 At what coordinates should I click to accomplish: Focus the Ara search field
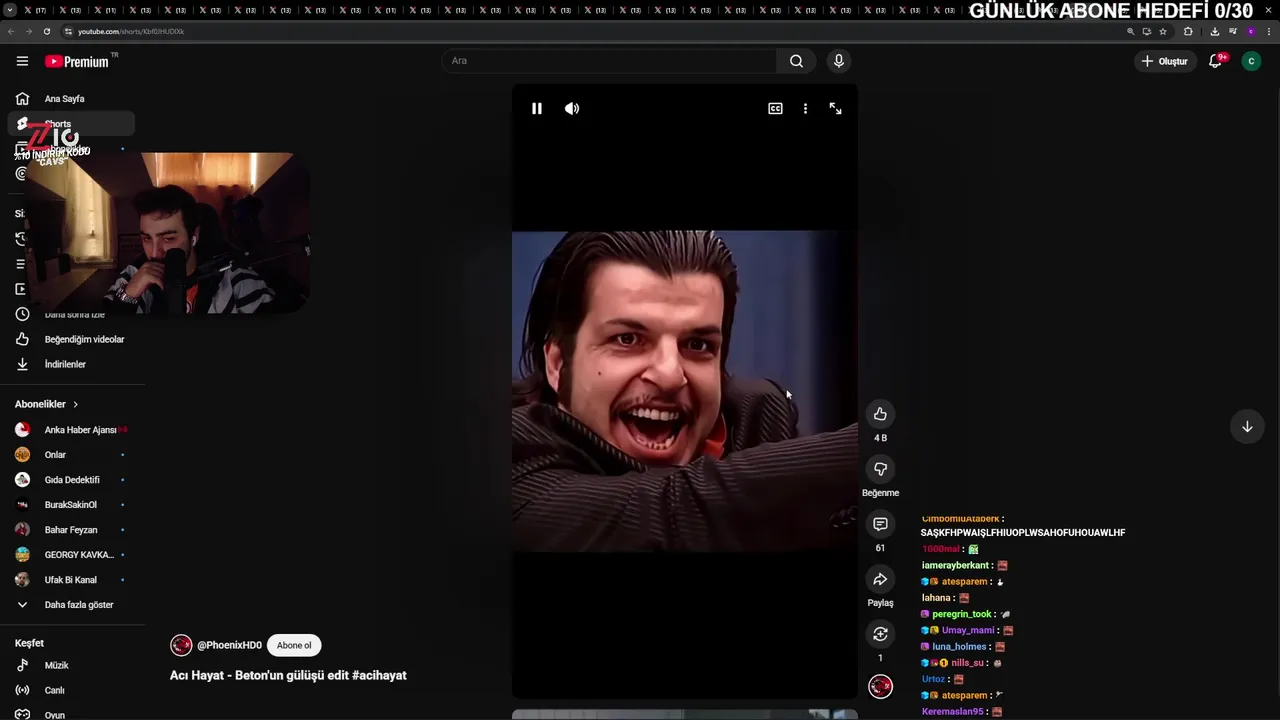pos(609,61)
